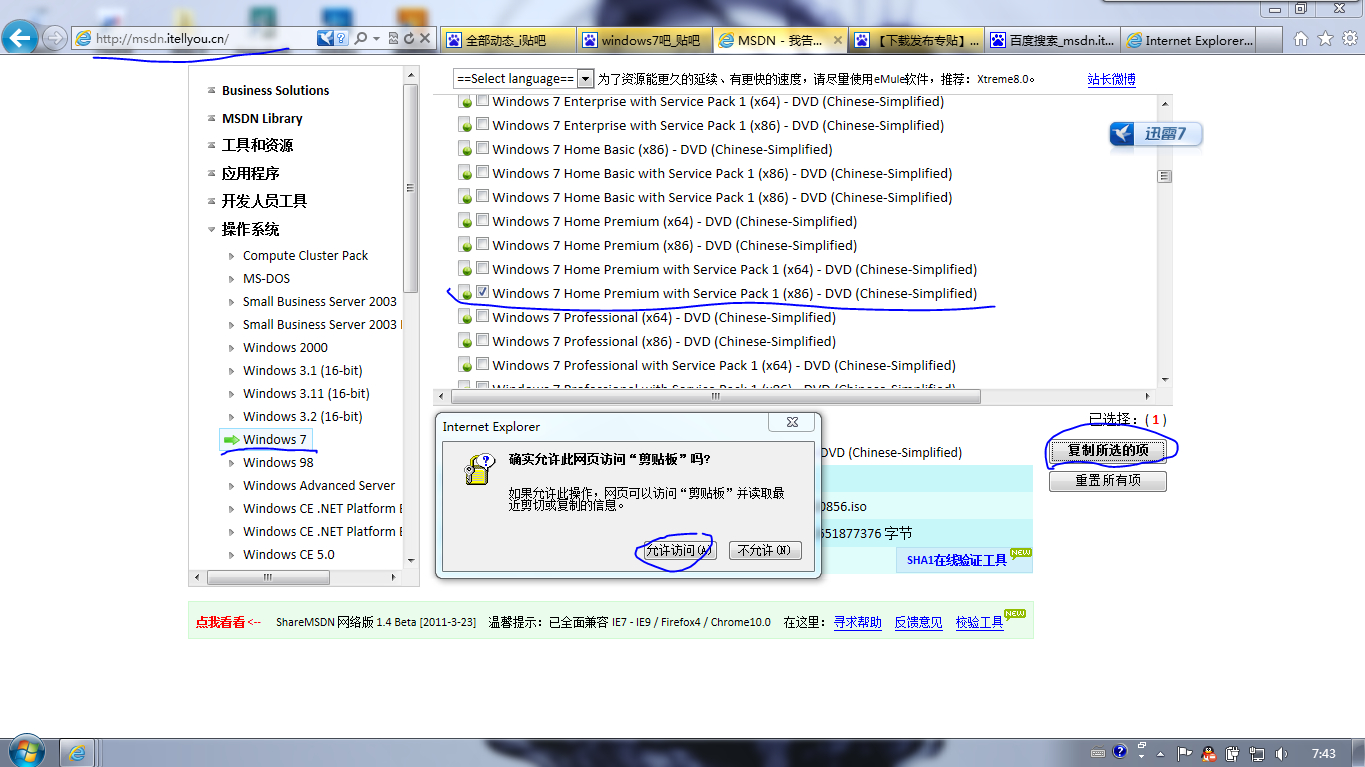Screen dimensions: 1365x767
Task: Show hidden tray icons arrow
Action: point(1161,753)
